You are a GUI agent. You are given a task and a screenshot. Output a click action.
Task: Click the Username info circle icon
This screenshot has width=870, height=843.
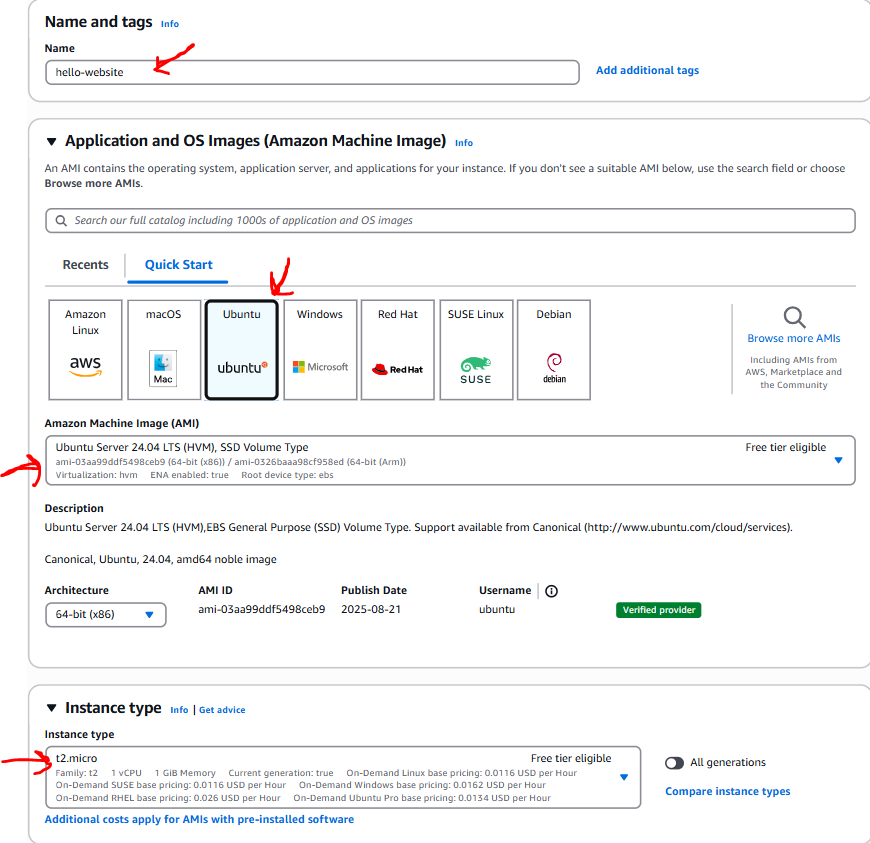point(551,591)
